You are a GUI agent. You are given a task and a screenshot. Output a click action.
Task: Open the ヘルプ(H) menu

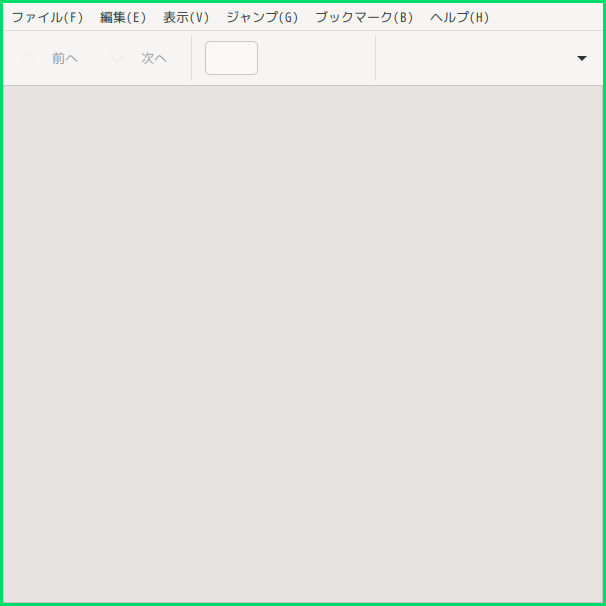pyautogui.click(x=460, y=17)
